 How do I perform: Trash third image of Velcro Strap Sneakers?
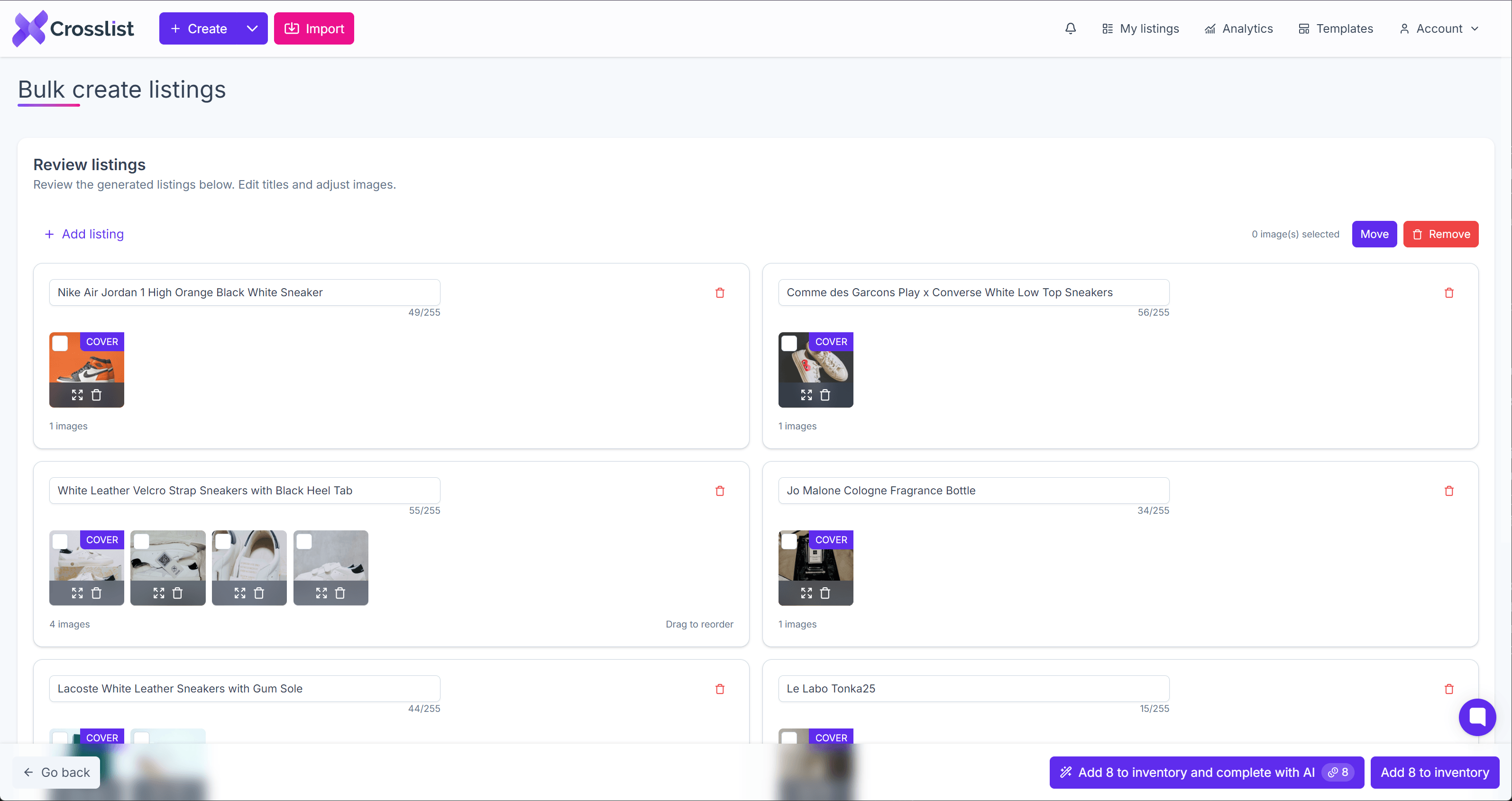[259, 593]
